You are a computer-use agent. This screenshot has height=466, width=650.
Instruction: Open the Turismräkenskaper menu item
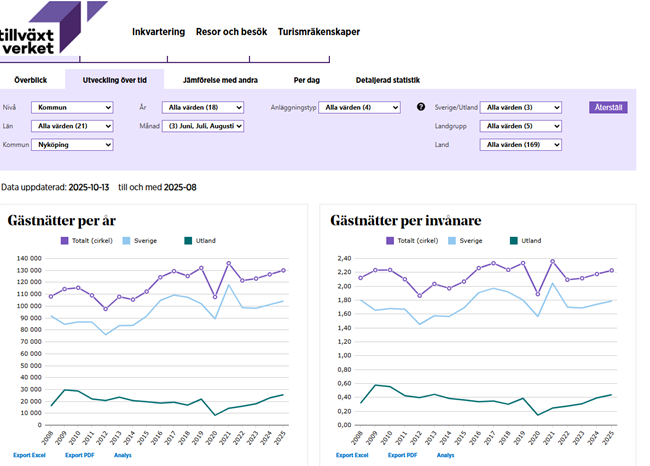tap(318, 32)
